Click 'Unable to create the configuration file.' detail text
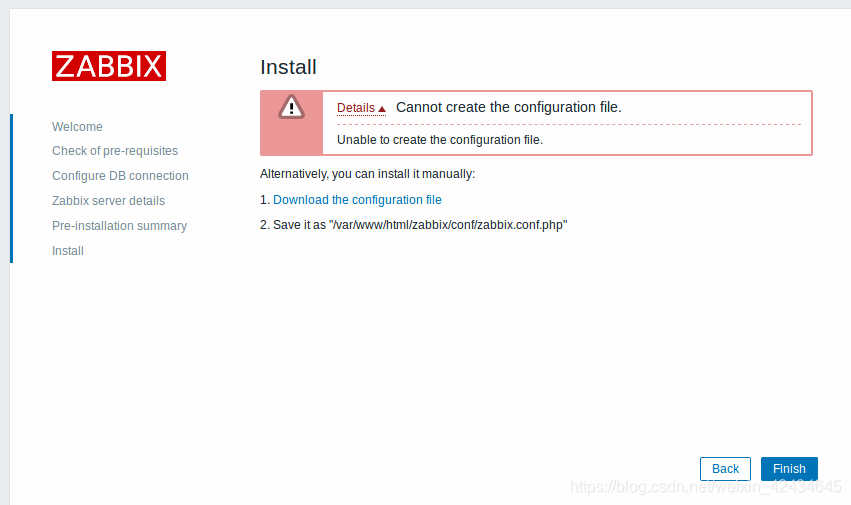 point(440,140)
